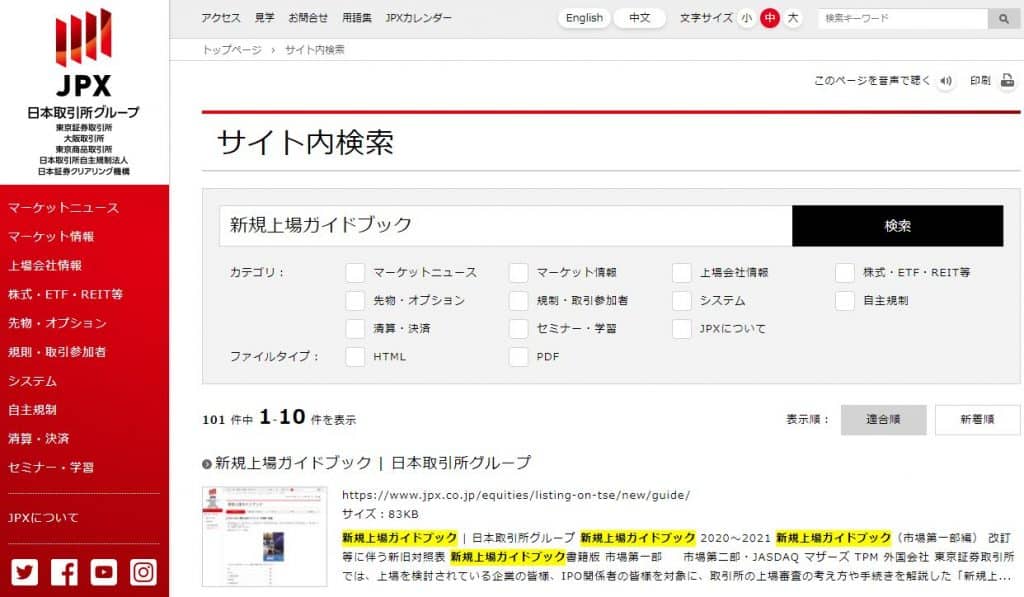Tick the PDF file type checkbox

pos(519,357)
